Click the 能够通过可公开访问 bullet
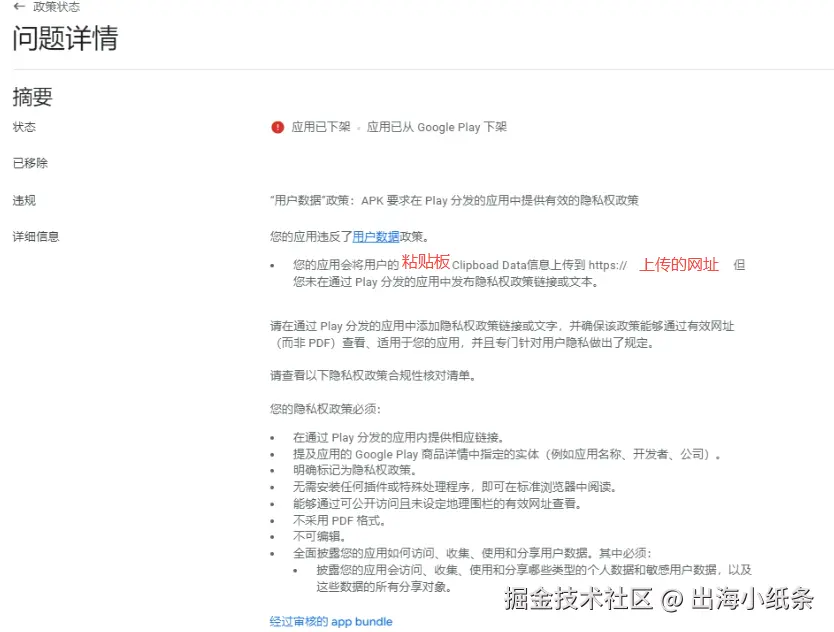The height and width of the screenshot is (632, 834). [x=437, y=503]
